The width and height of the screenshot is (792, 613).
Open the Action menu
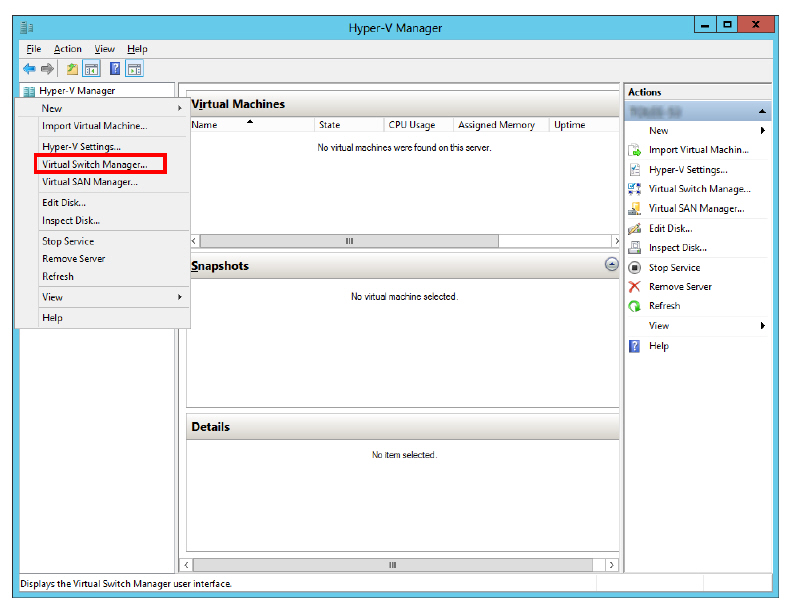click(x=68, y=49)
